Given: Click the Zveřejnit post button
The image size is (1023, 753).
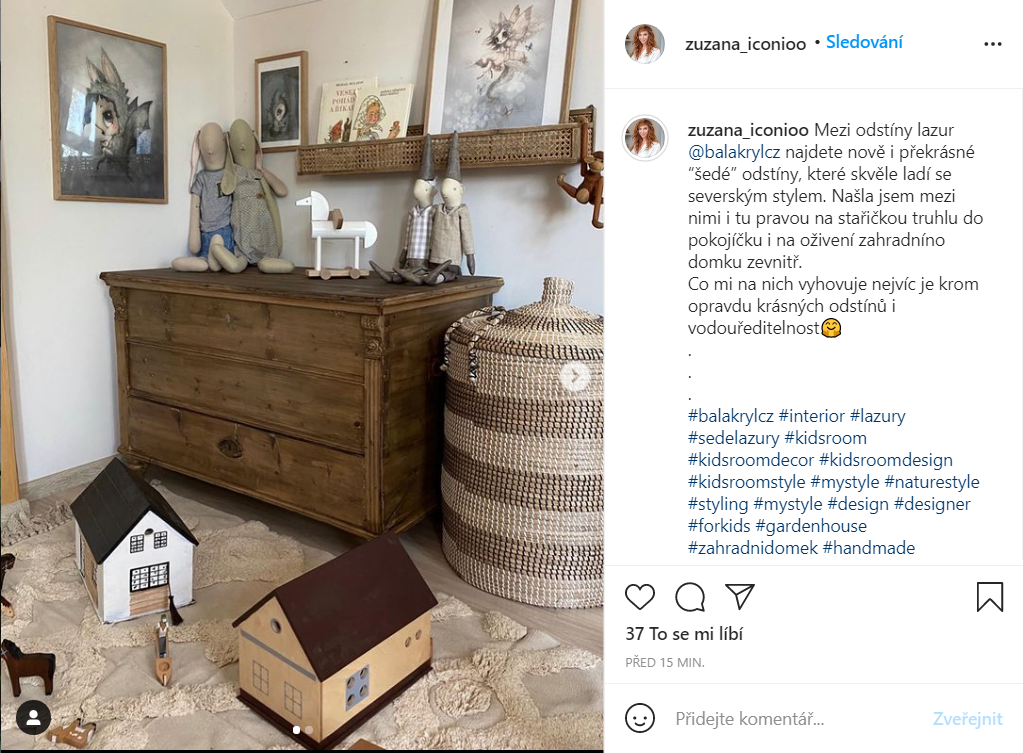Looking at the screenshot, I should (x=967, y=719).
